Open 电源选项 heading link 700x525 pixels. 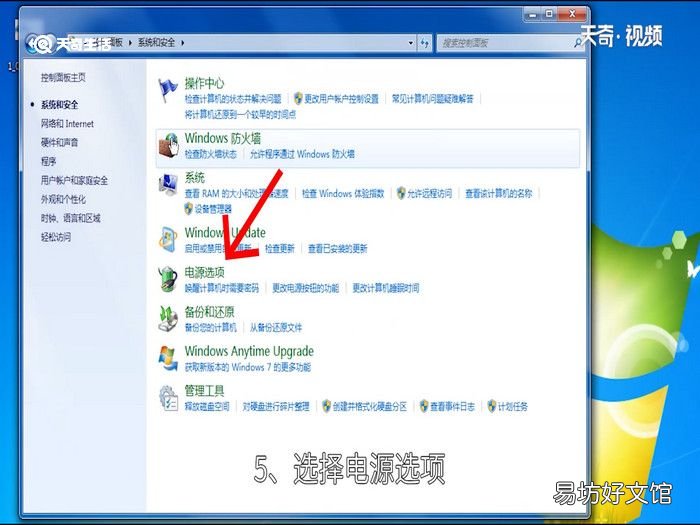click(204, 272)
